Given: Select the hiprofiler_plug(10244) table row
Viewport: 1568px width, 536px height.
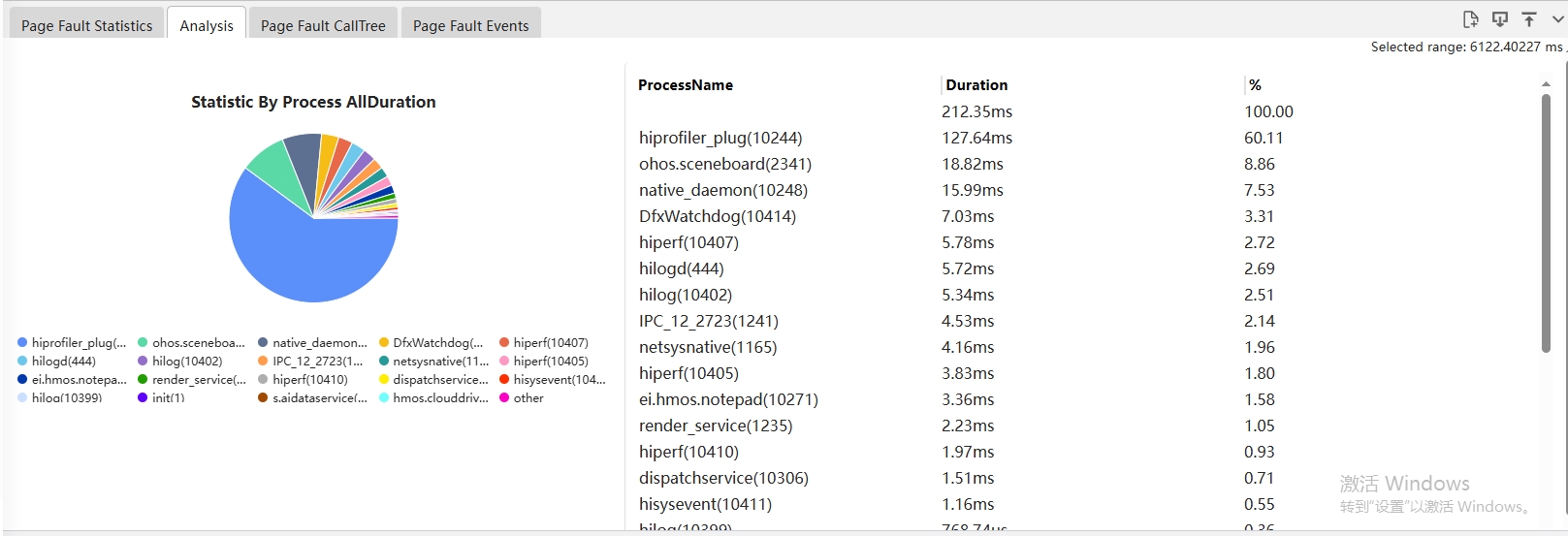Looking at the screenshot, I should (720, 138).
